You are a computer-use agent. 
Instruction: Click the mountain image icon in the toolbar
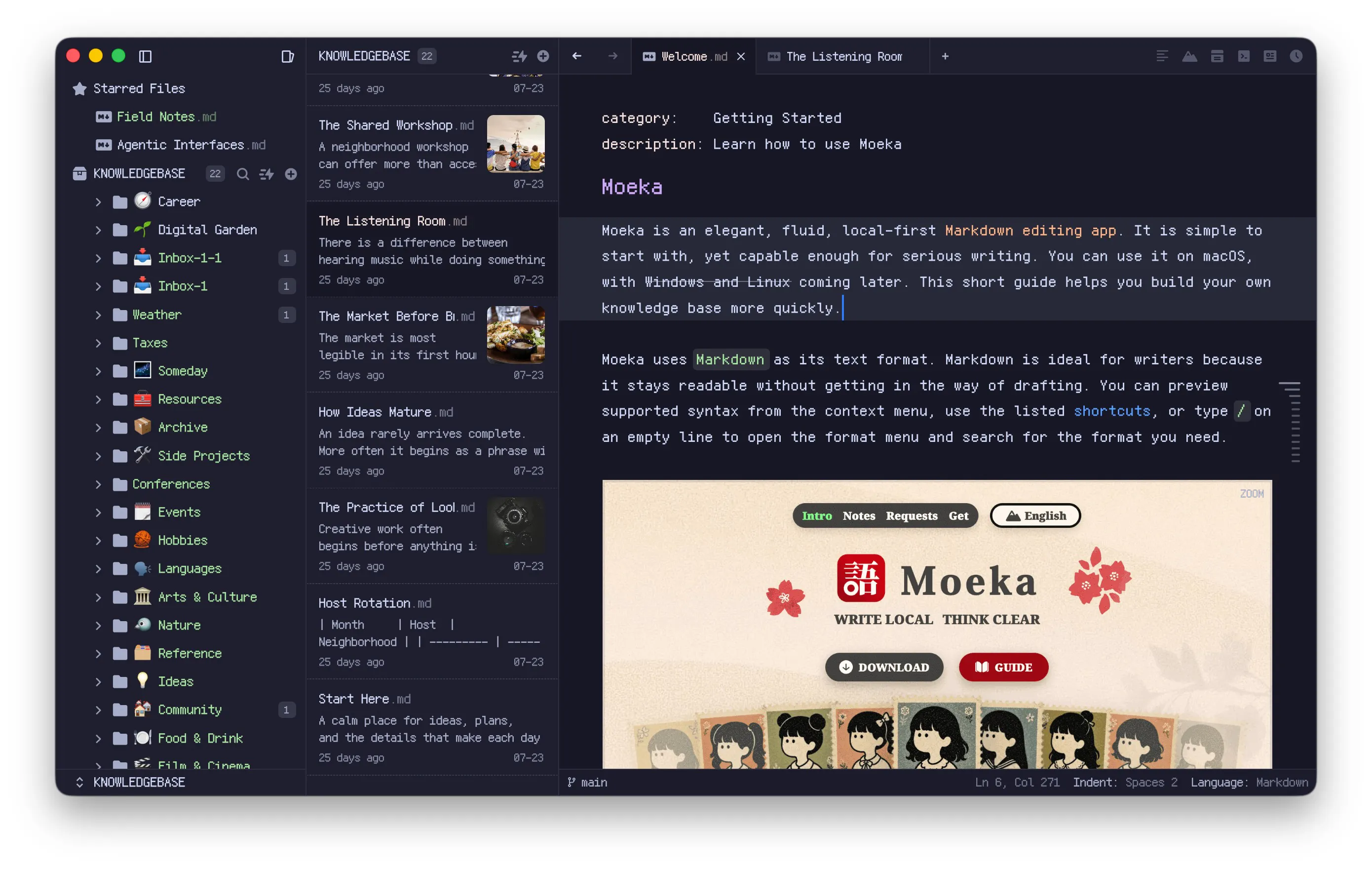1190,56
